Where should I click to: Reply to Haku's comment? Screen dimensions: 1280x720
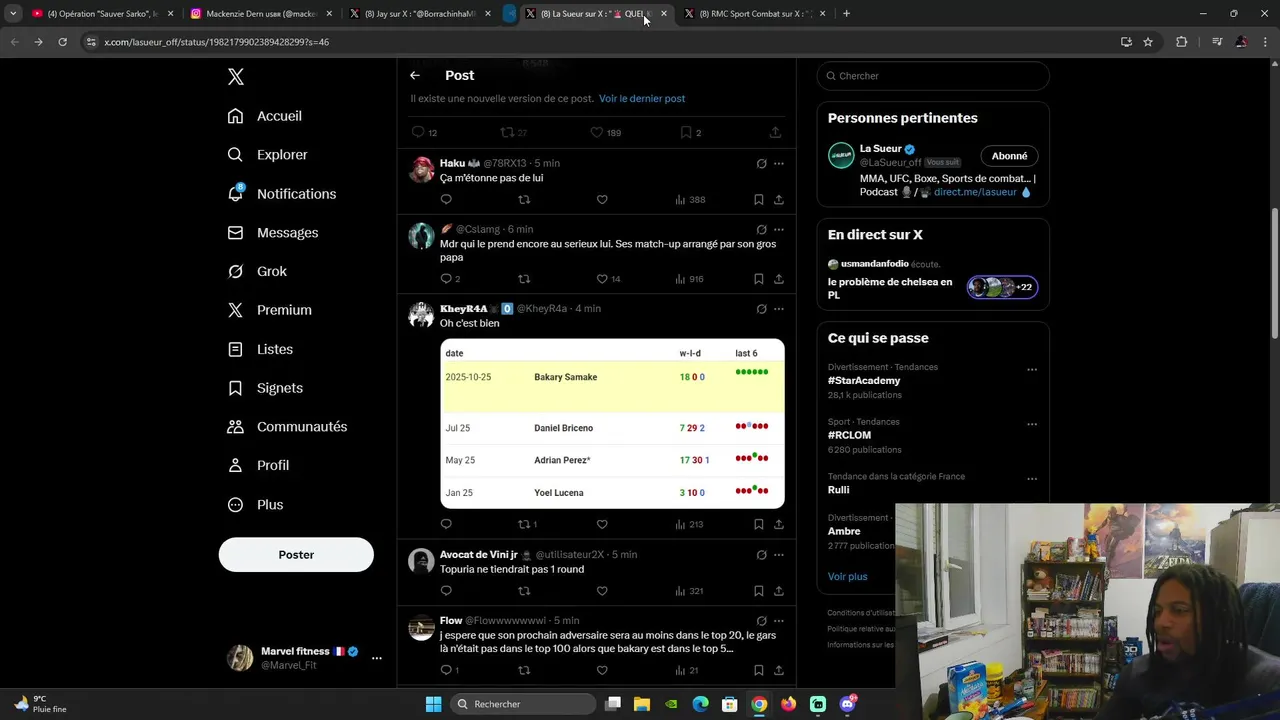[446, 200]
